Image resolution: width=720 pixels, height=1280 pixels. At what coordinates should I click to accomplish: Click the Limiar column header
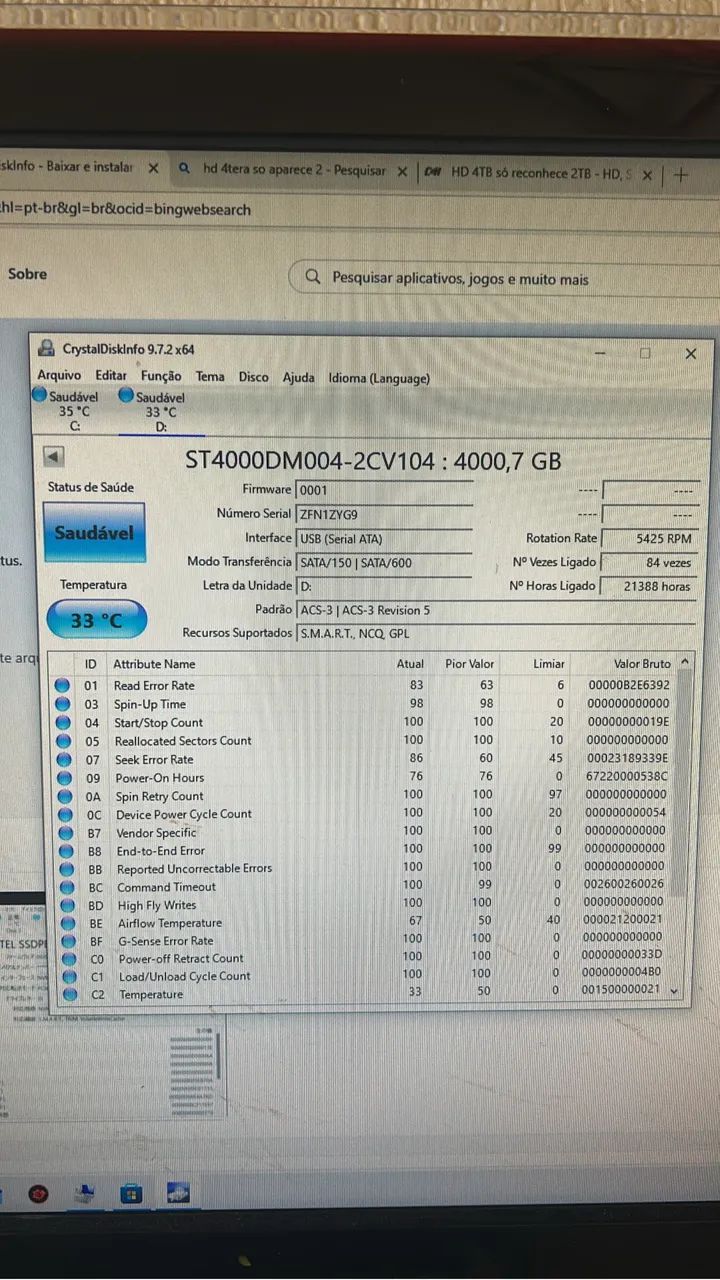click(548, 664)
